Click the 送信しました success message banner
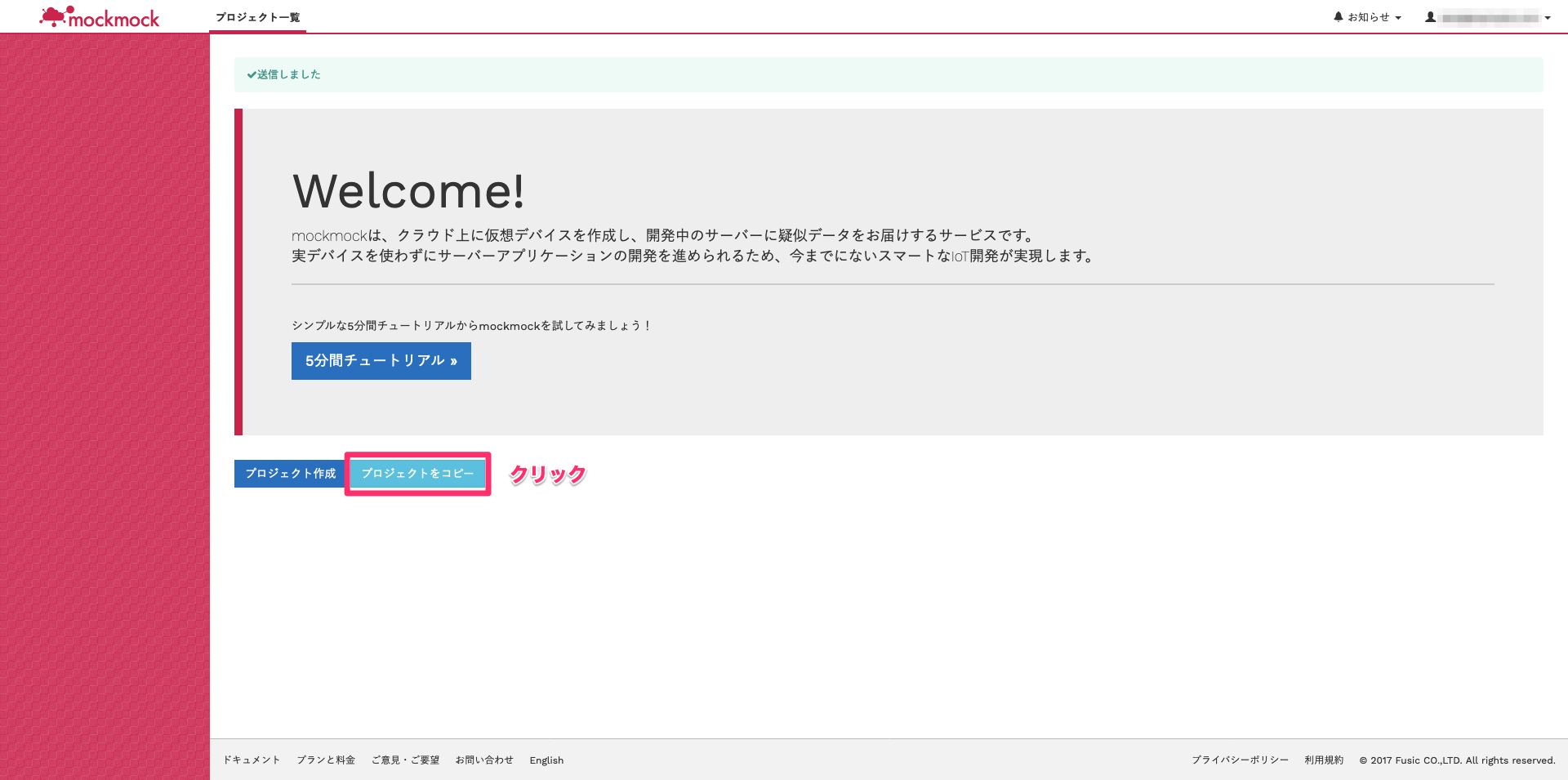Image resolution: width=1568 pixels, height=780 pixels. 284,74
